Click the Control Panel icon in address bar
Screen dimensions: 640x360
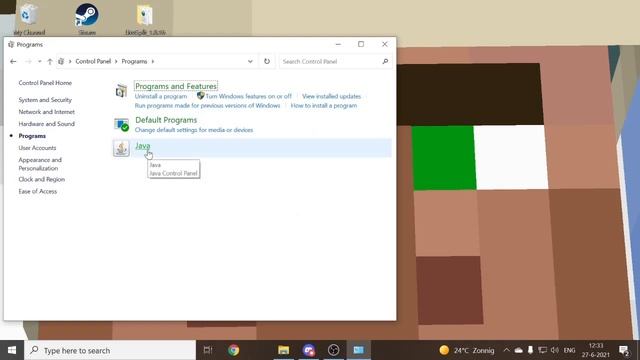(x=61, y=62)
